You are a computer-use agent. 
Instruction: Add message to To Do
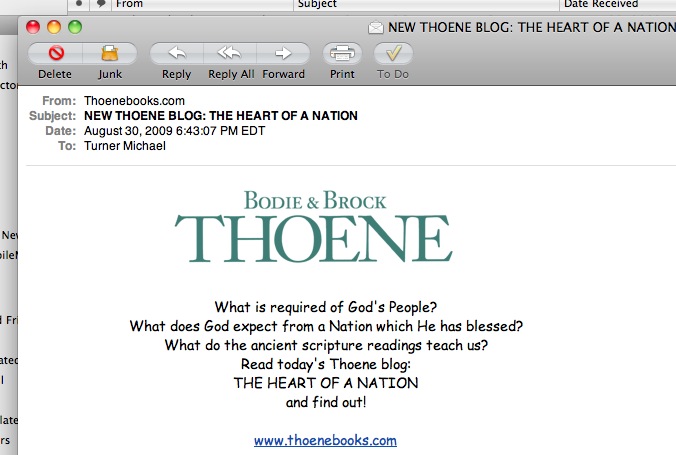coord(393,53)
